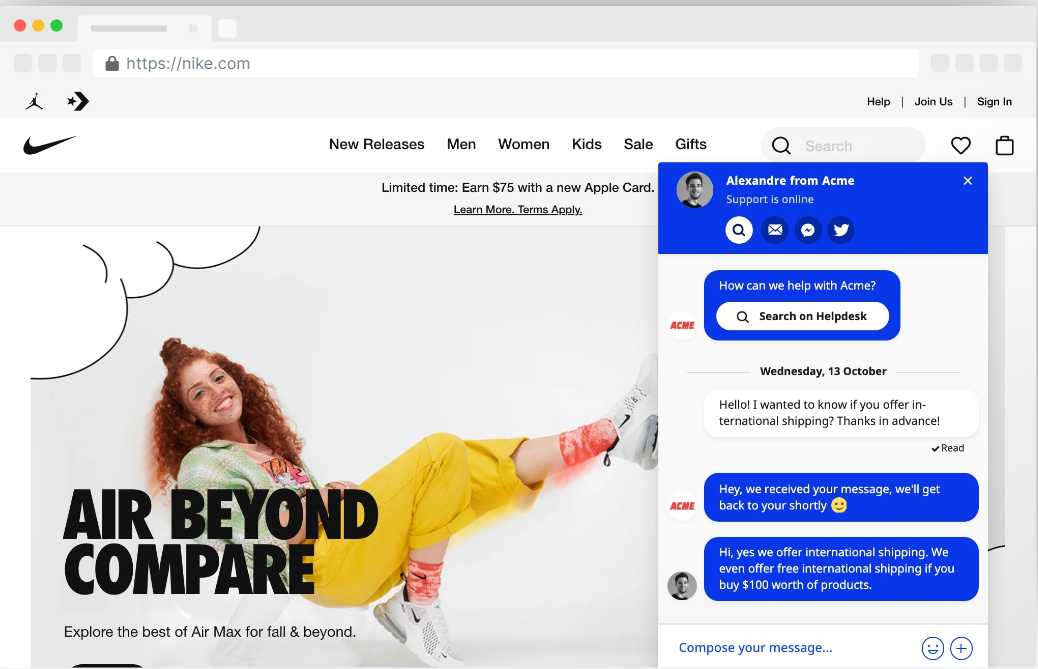Image resolution: width=1038 pixels, height=669 pixels.
Task: Click the Converse star chevron logo
Action: [x=78, y=101]
